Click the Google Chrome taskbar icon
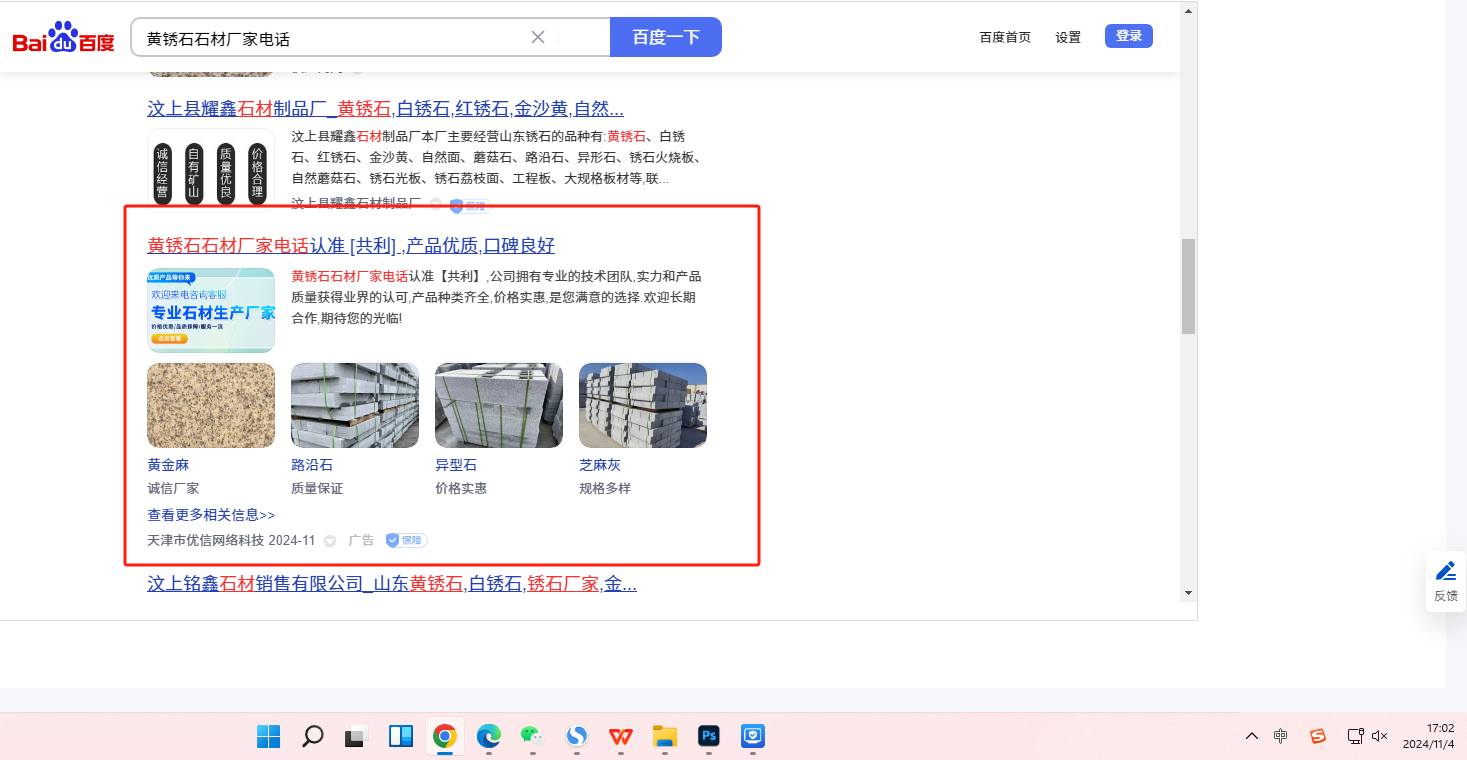 click(445, 737)
